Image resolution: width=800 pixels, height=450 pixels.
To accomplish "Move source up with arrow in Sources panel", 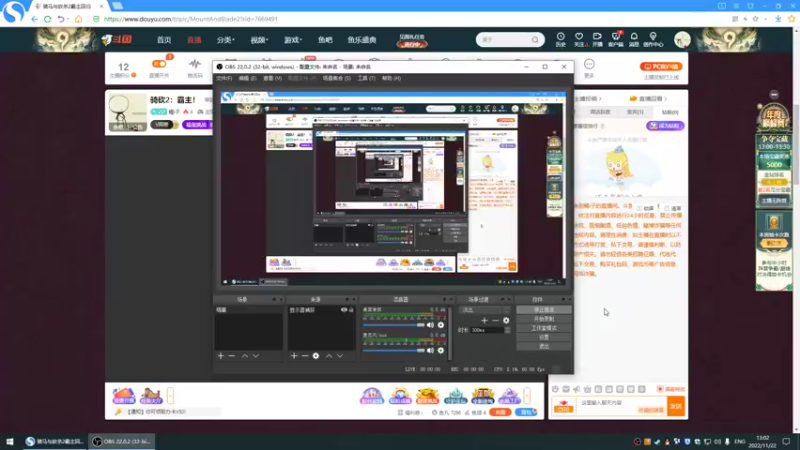I will coord(329,356).
